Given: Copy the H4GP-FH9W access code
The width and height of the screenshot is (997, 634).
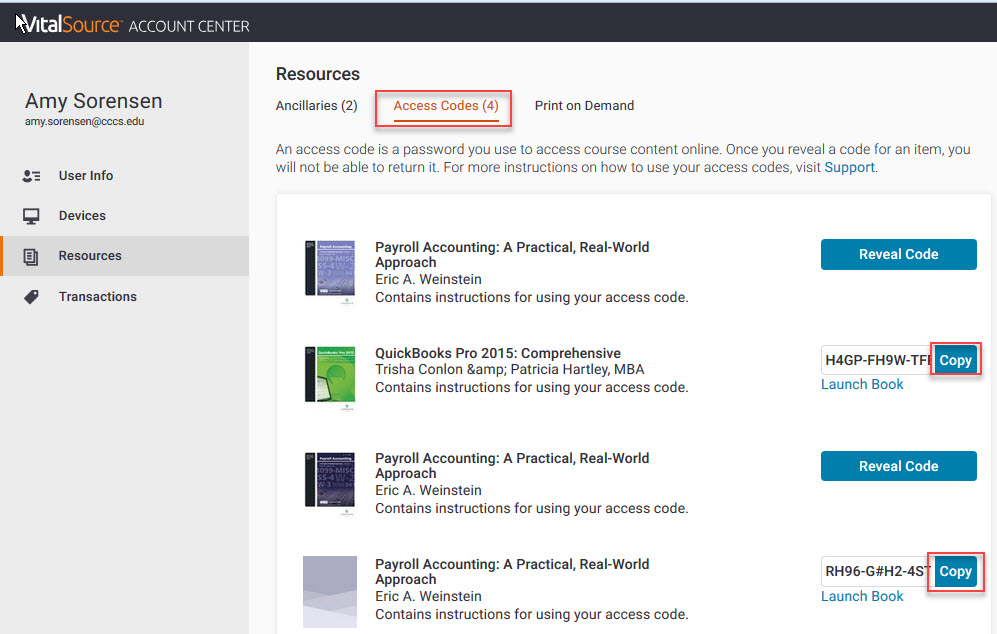Looking at the screenshot, I should click(956, 360).
